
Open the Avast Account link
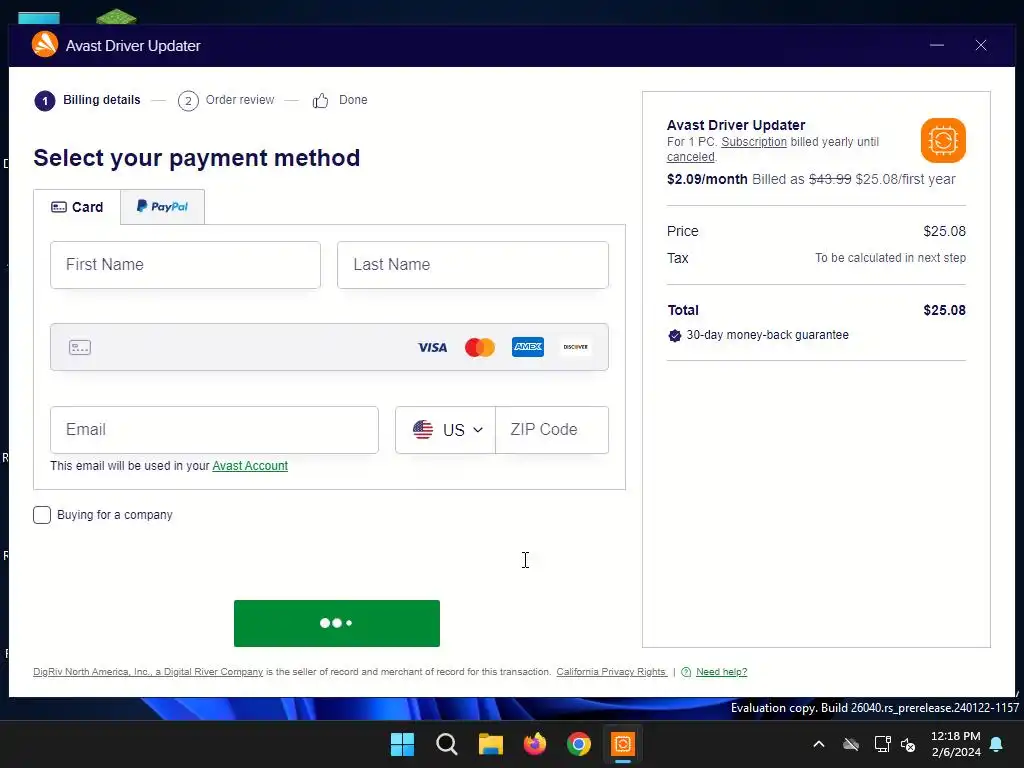tap(250, 466)
